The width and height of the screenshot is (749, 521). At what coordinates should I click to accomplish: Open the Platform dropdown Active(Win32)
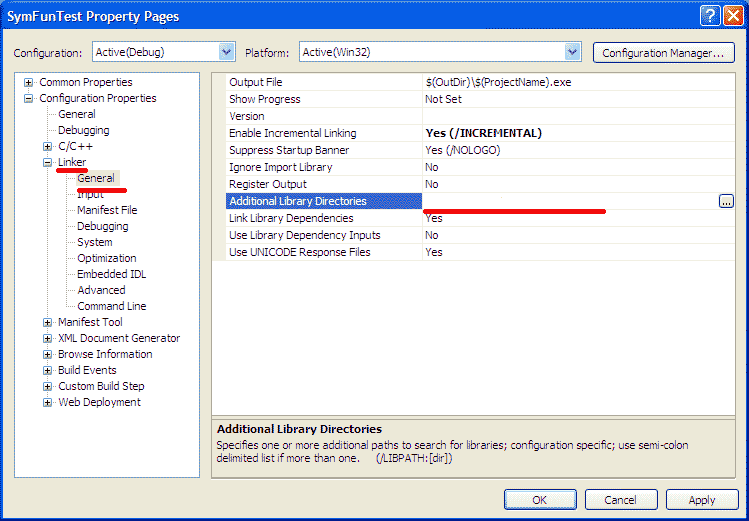(x=572, y=52)
